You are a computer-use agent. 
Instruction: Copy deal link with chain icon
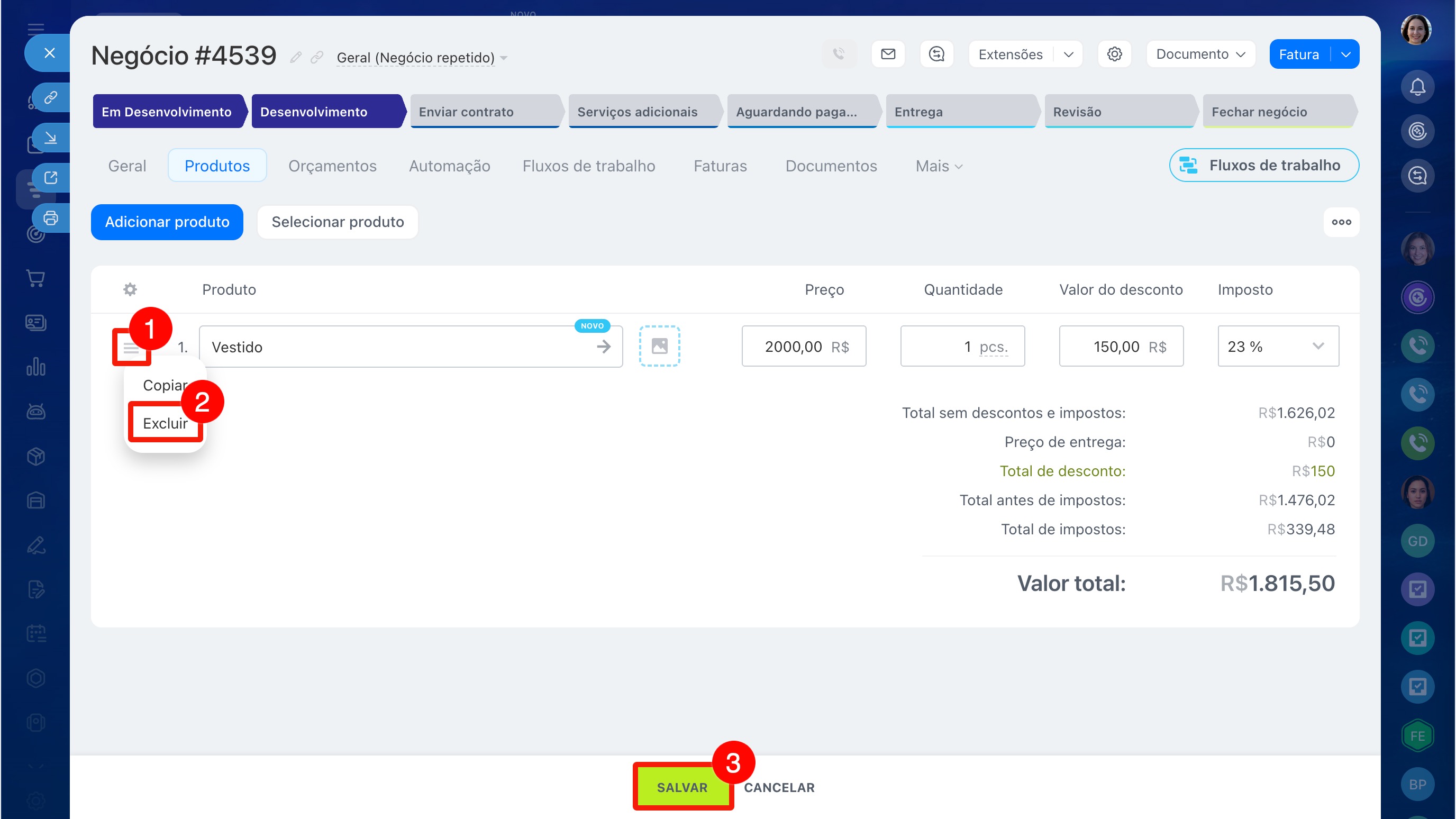317,57
